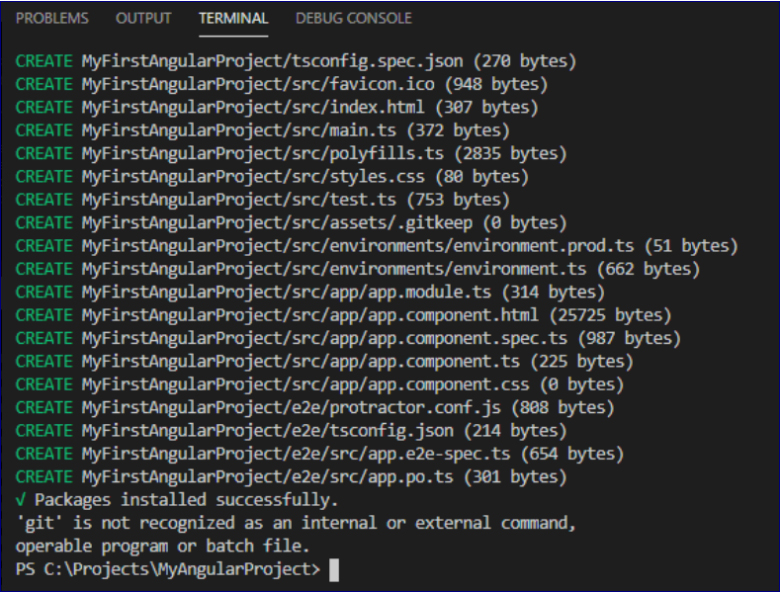This screenshot has width=780, height=594.
Task: Select the TERMINAL tab
Action: (x=233, y=18)
